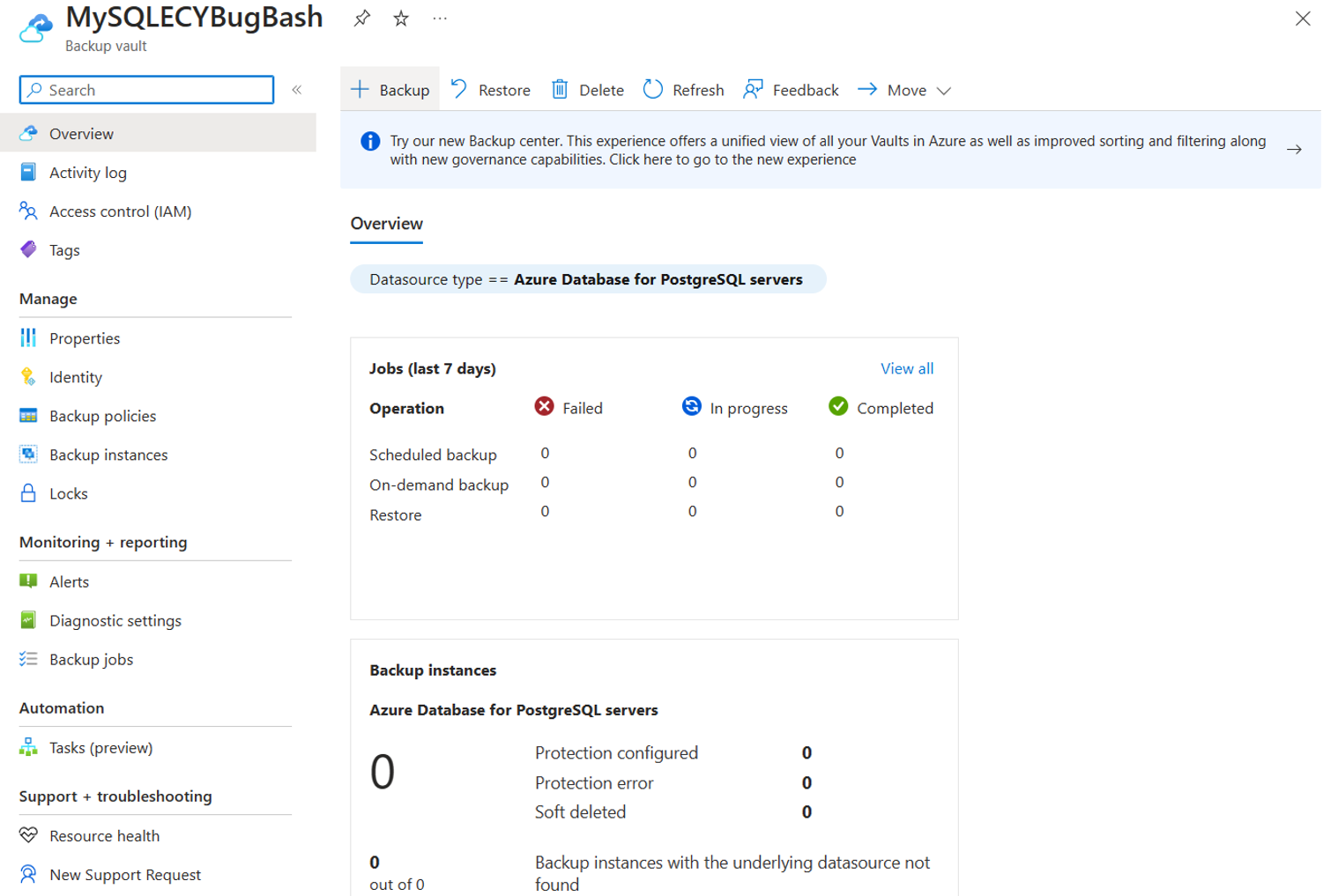Click the In progress status icon
Screen dimensions: 1323x896
pyautogui.click(x=692, y=406)
